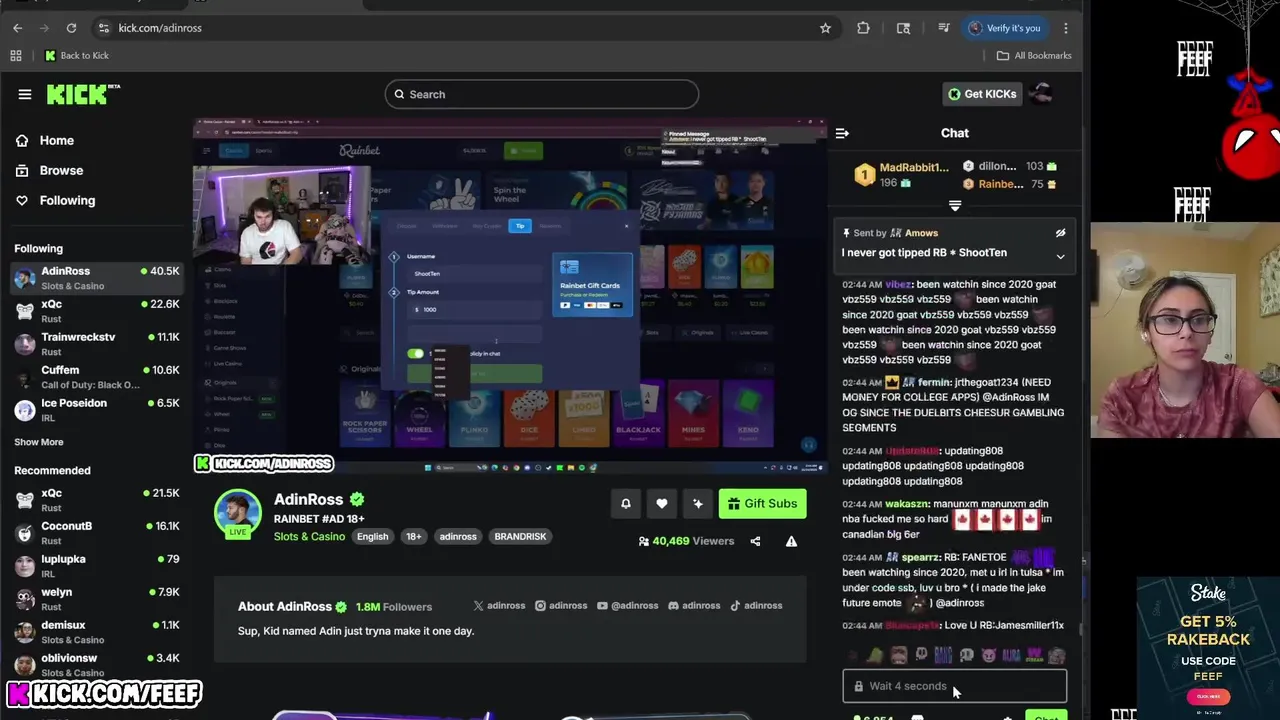
Task: Click the browser address bar URL
Action: click(160, 28)
